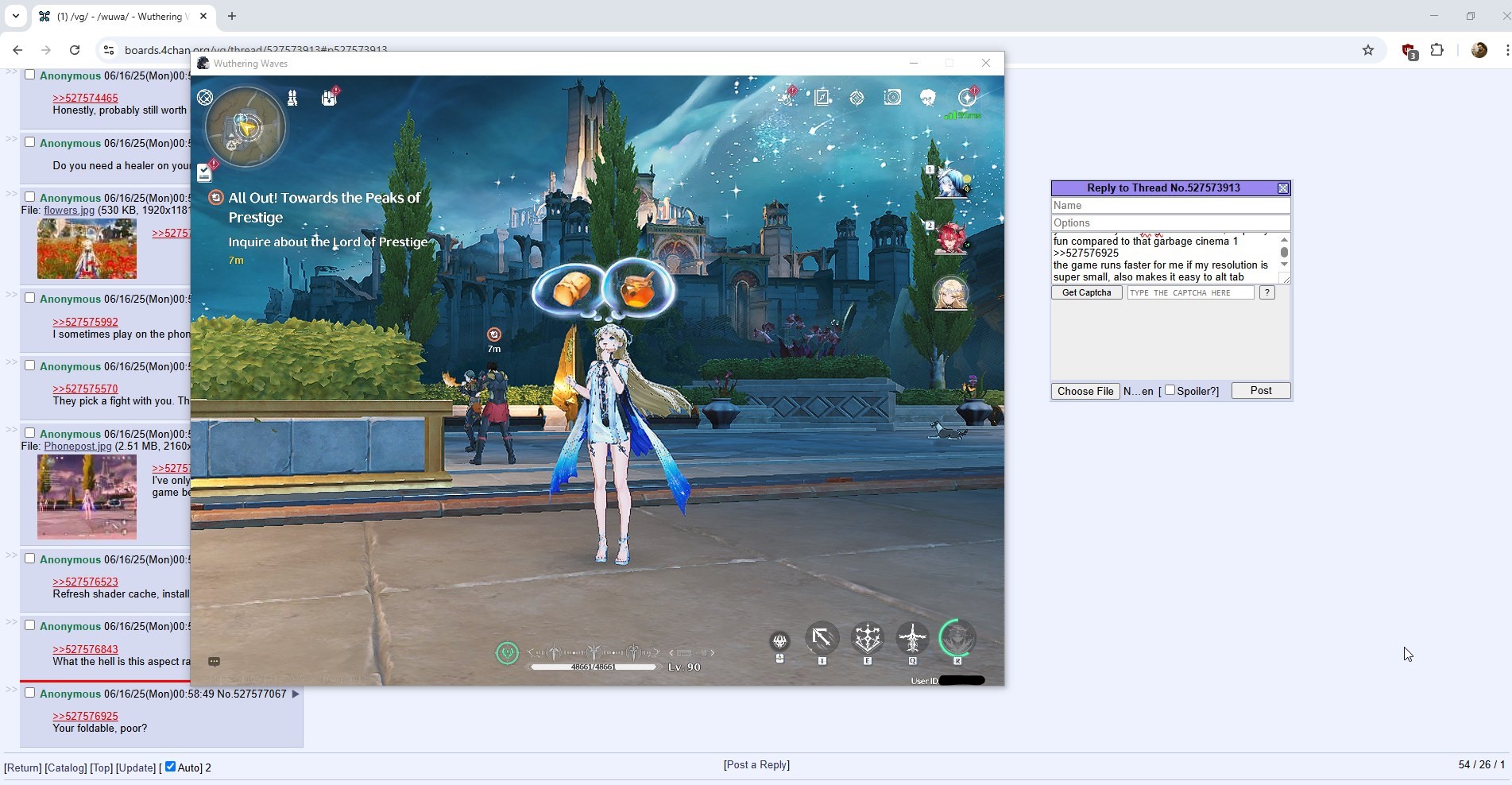Click the bread thought bubble above character
This screenshot has height=785, width=1512.
pos(571,288)
